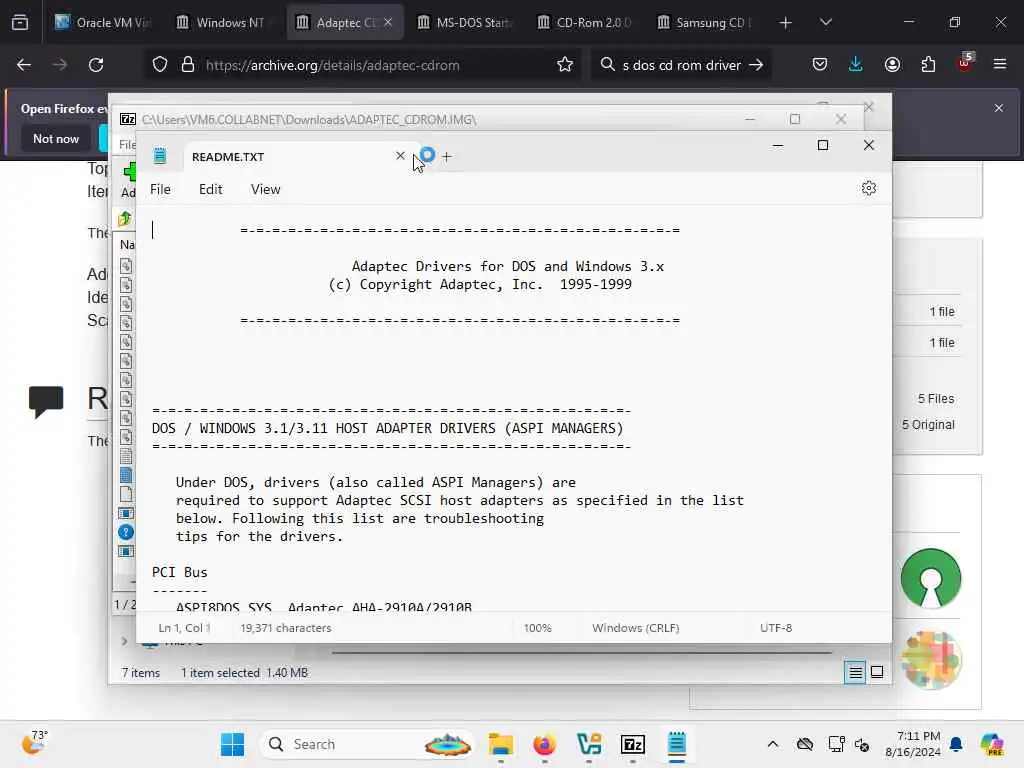Click the 100% zoom status
This screenshot has width=1024, height=768.
[537, 628]
